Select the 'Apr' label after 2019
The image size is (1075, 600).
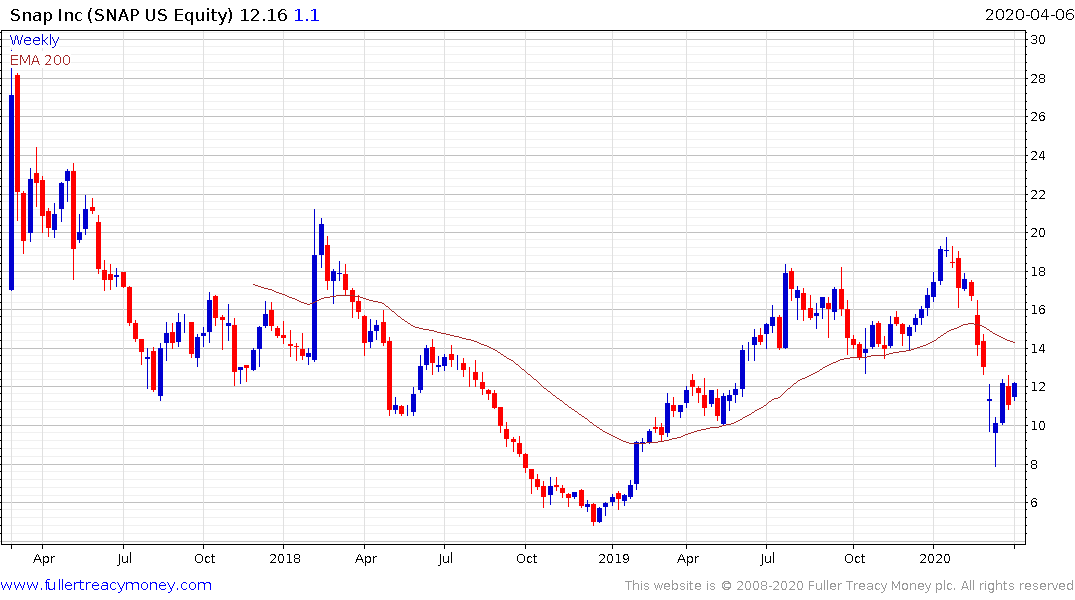click(688, 558)
